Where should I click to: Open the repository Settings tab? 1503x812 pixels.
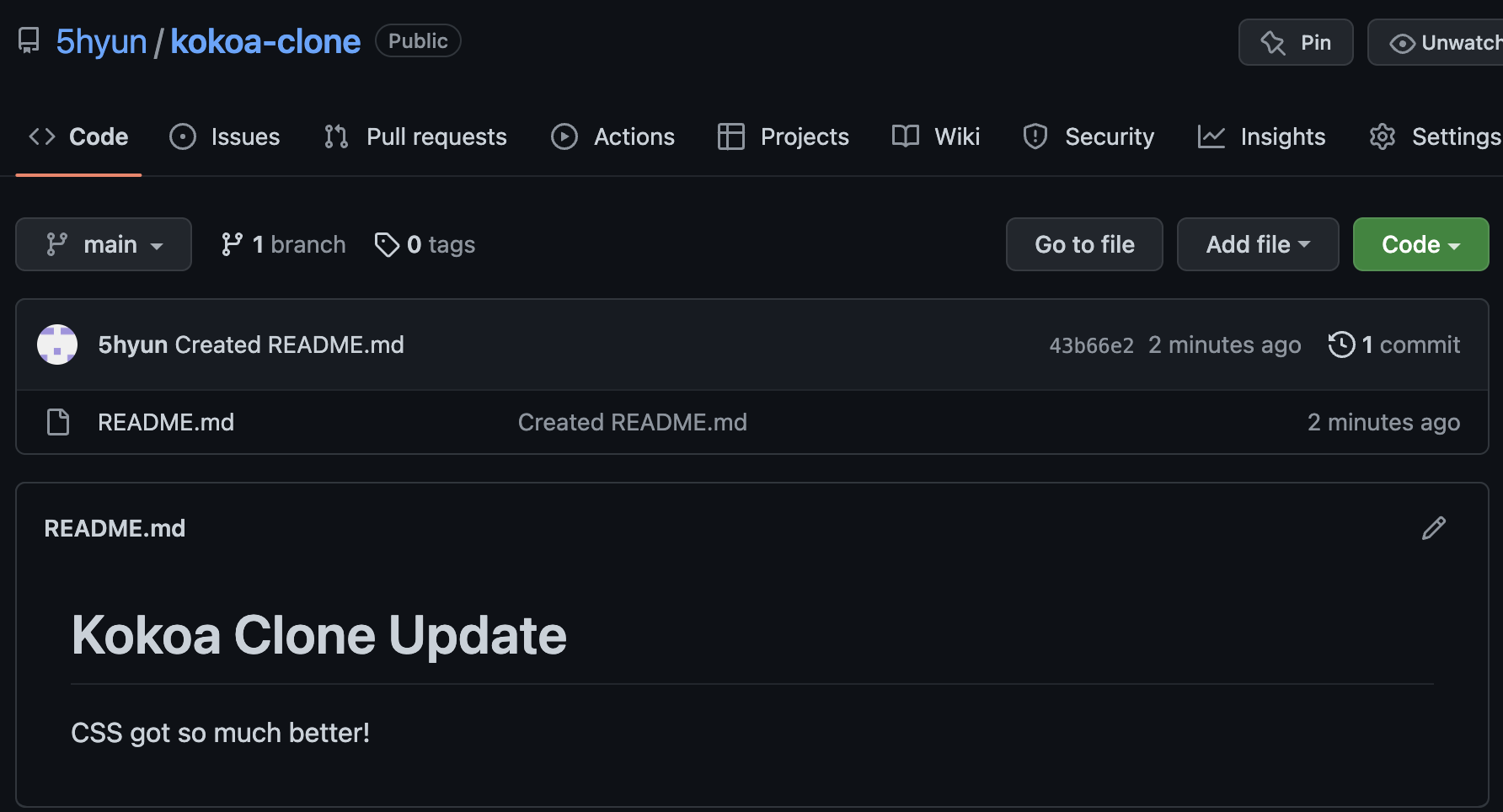coord(1435,136)
